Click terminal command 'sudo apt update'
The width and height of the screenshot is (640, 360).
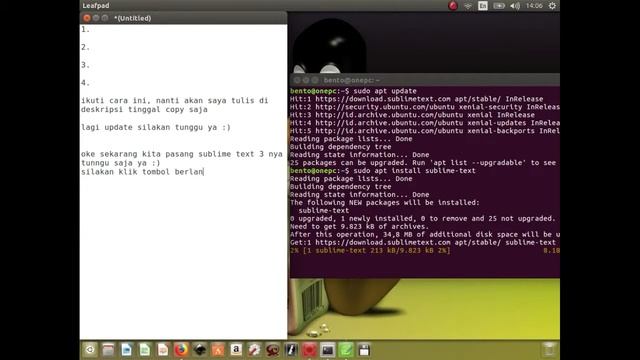(x=385, y=91)
